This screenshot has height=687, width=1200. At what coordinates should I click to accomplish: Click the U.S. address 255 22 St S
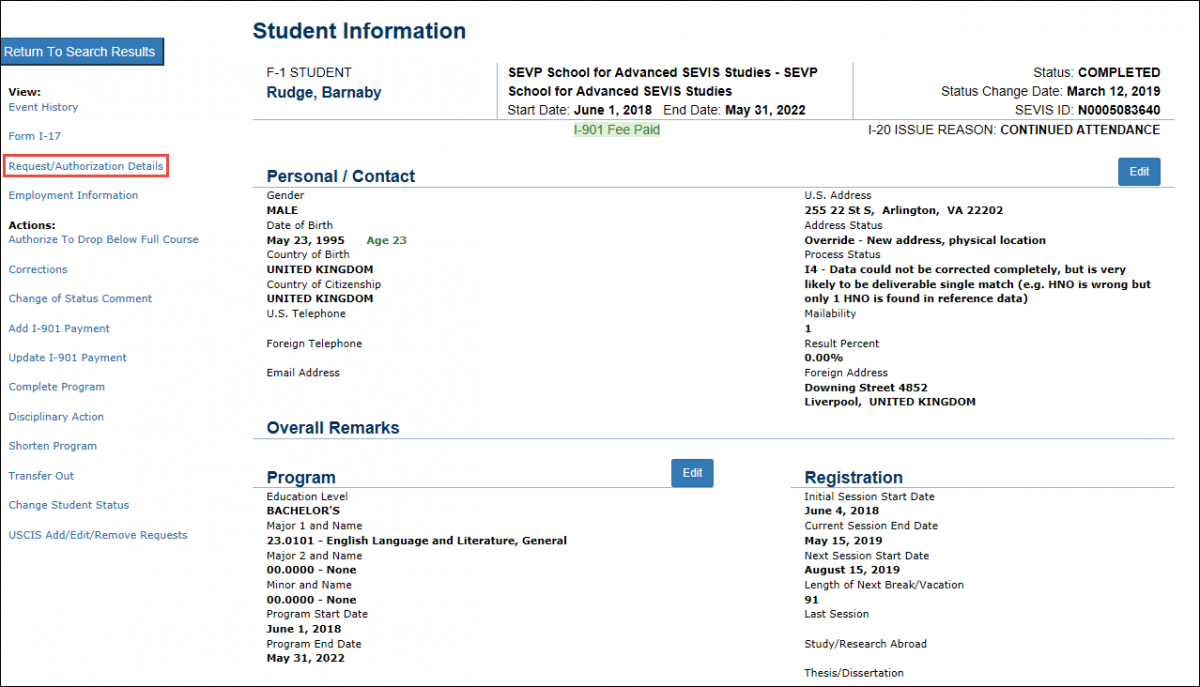pos(904,211)
